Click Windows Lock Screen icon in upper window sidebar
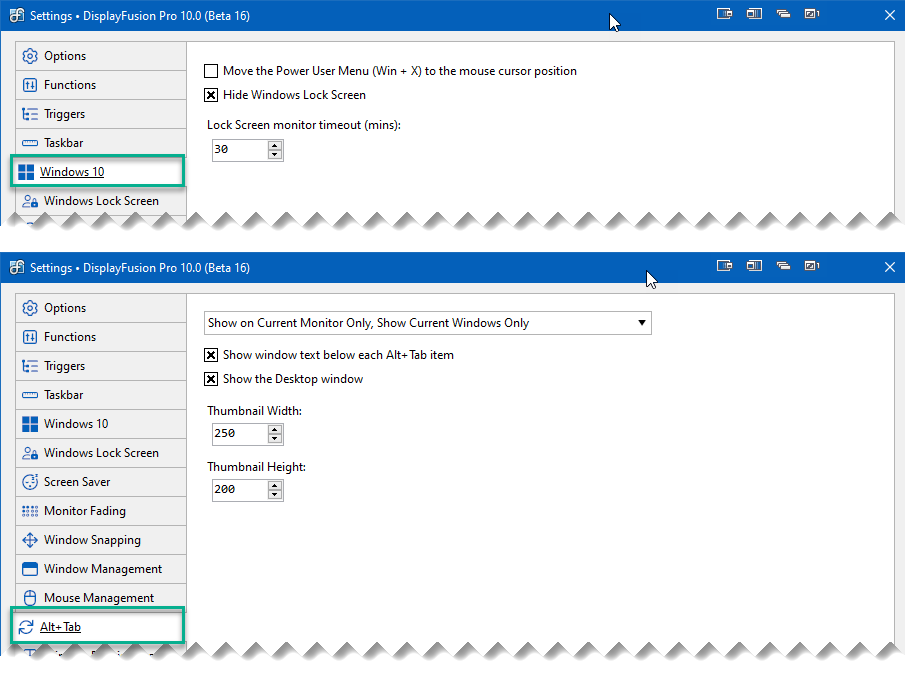Image resolution: width=905 pixels, height=679 pixels. [x=30, y=201]
